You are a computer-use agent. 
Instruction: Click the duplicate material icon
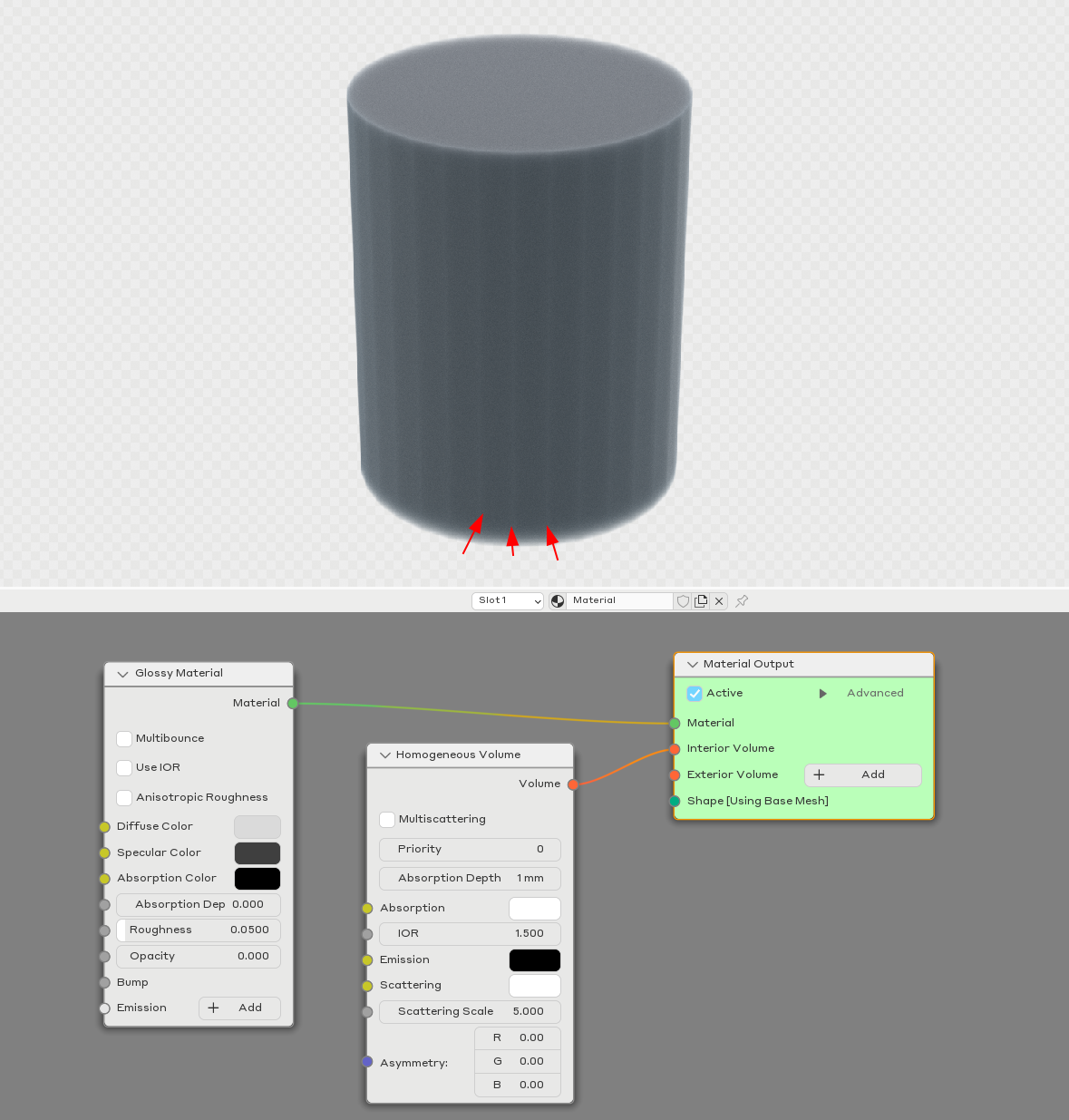701,600
